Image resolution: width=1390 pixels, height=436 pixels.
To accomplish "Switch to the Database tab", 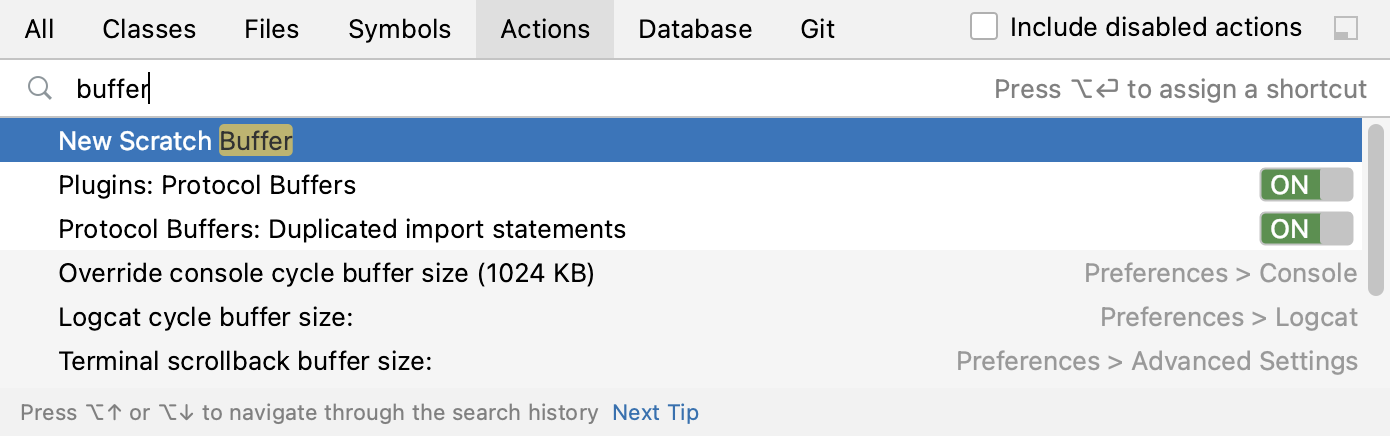I will (x=695, y=29).
